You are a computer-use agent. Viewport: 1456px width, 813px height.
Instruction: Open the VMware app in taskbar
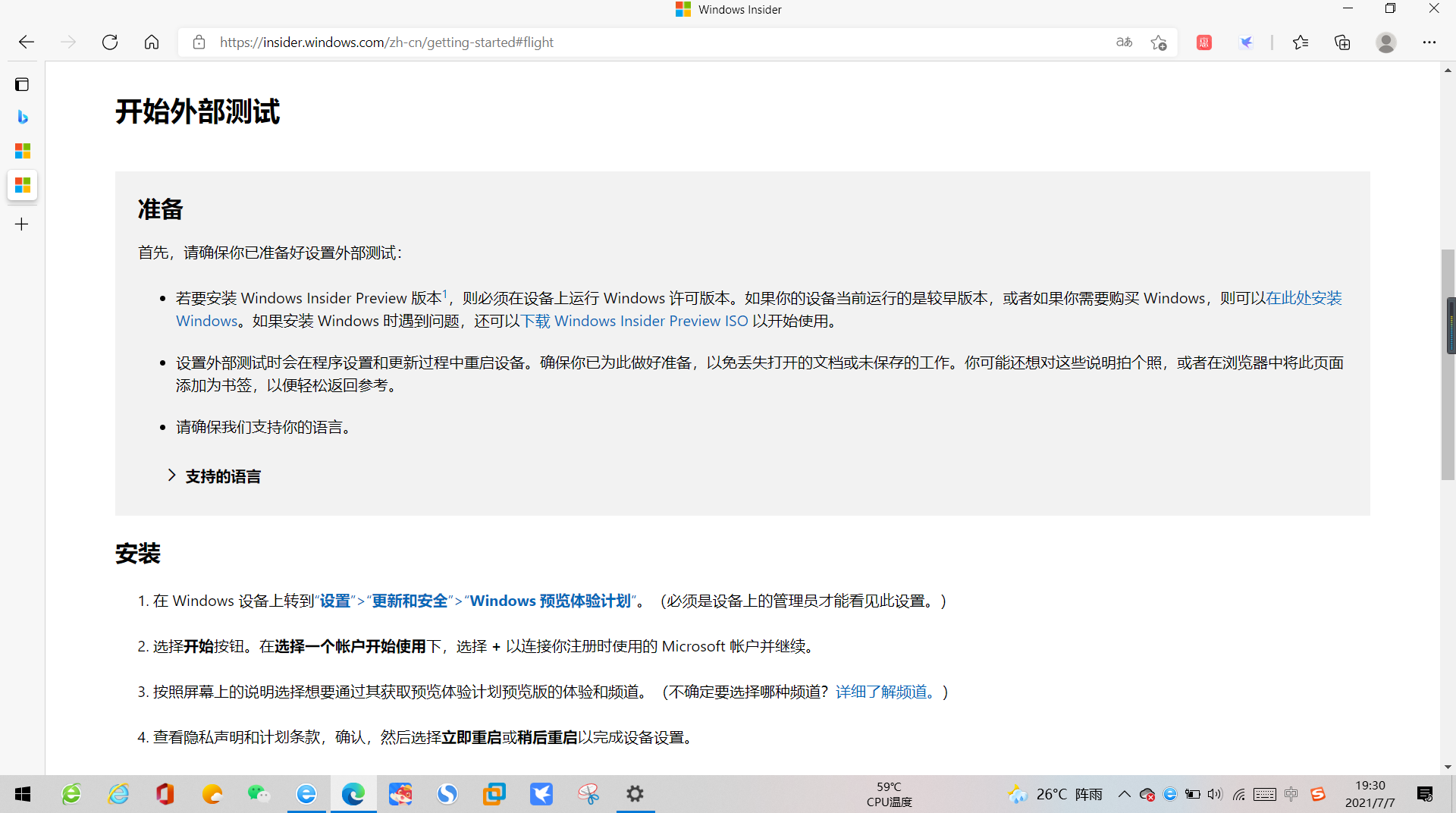click(494, 794)
